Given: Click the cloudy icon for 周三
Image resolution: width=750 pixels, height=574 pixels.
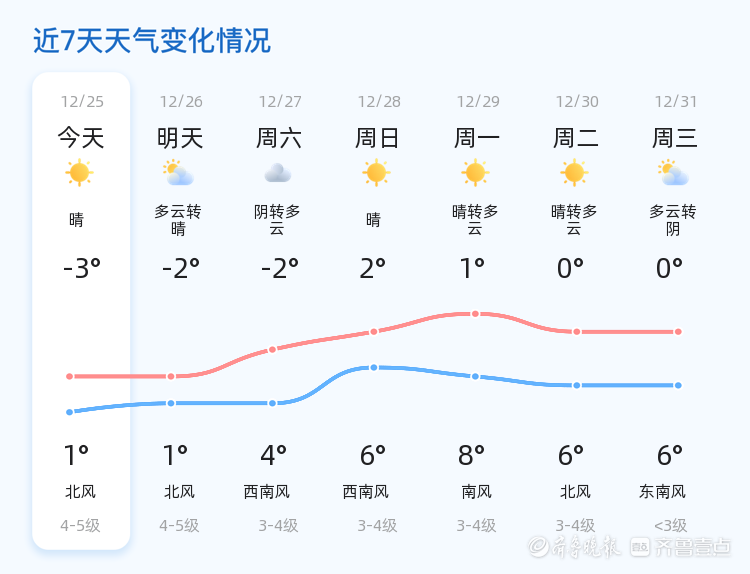Looking at the screenshot, I should click(673, 173).
